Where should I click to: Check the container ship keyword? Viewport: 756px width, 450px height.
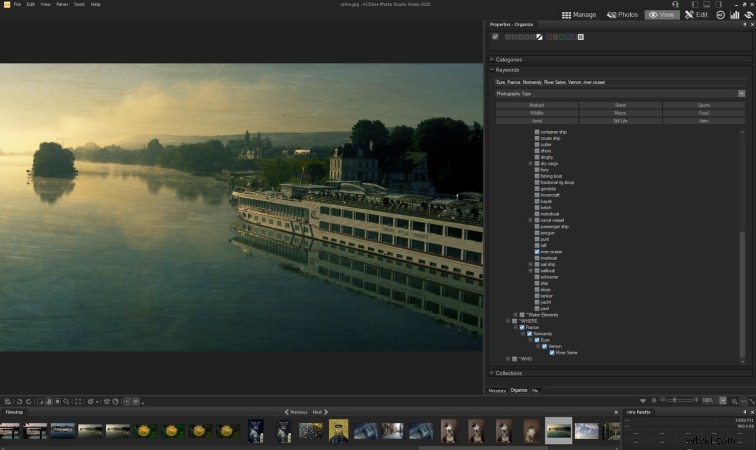[537, 132]
